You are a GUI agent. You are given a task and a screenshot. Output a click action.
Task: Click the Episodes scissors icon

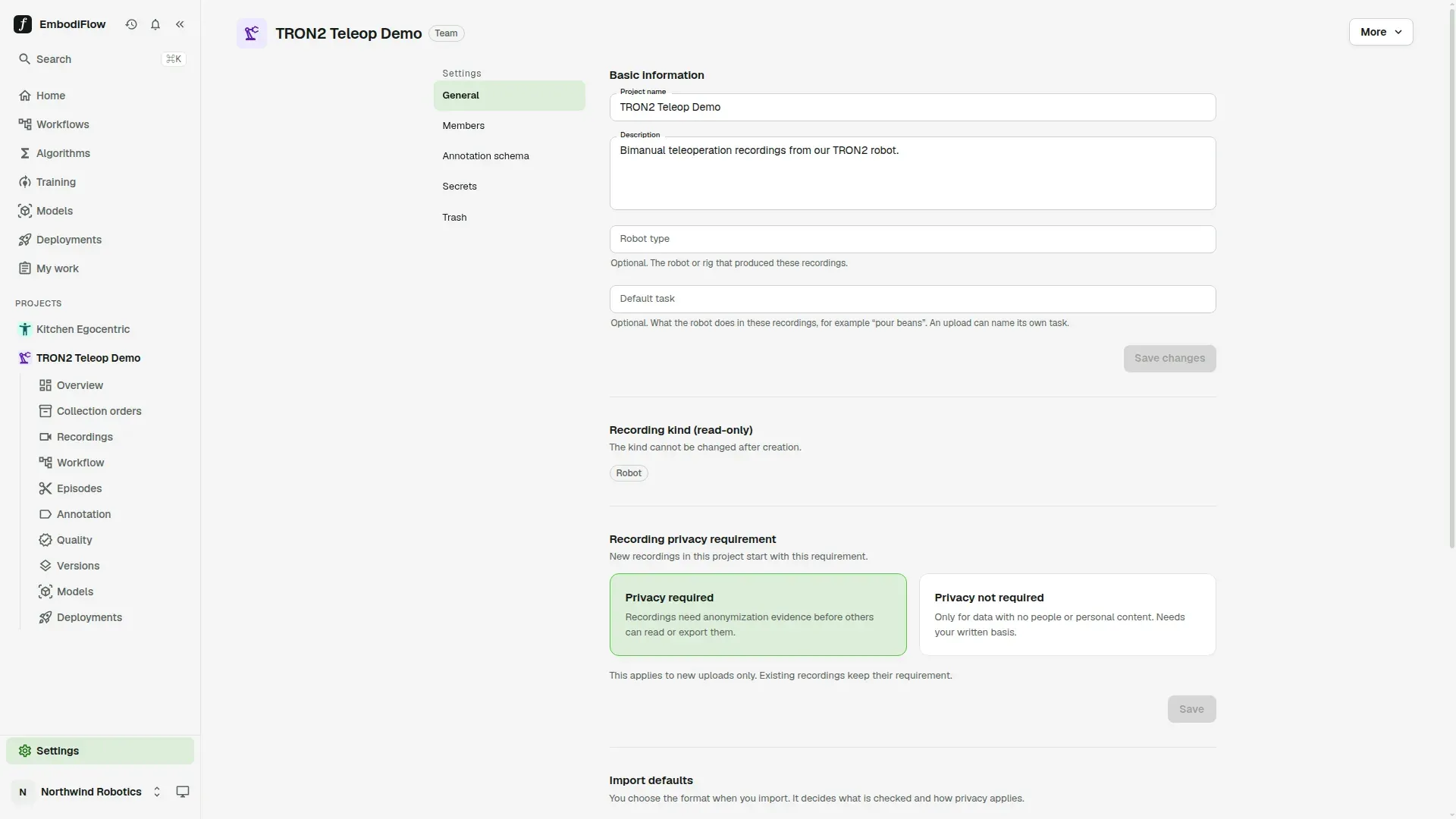click(x=45, y=488)
